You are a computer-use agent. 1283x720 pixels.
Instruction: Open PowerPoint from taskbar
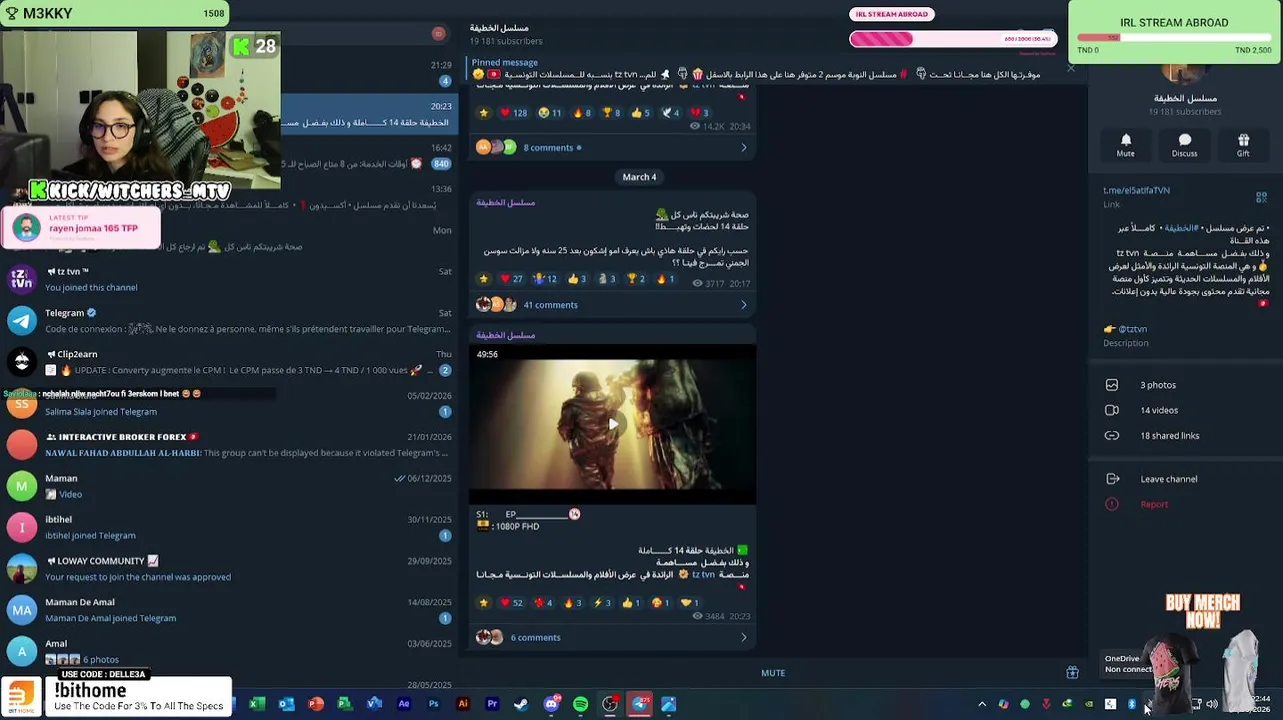coord(316,704)
